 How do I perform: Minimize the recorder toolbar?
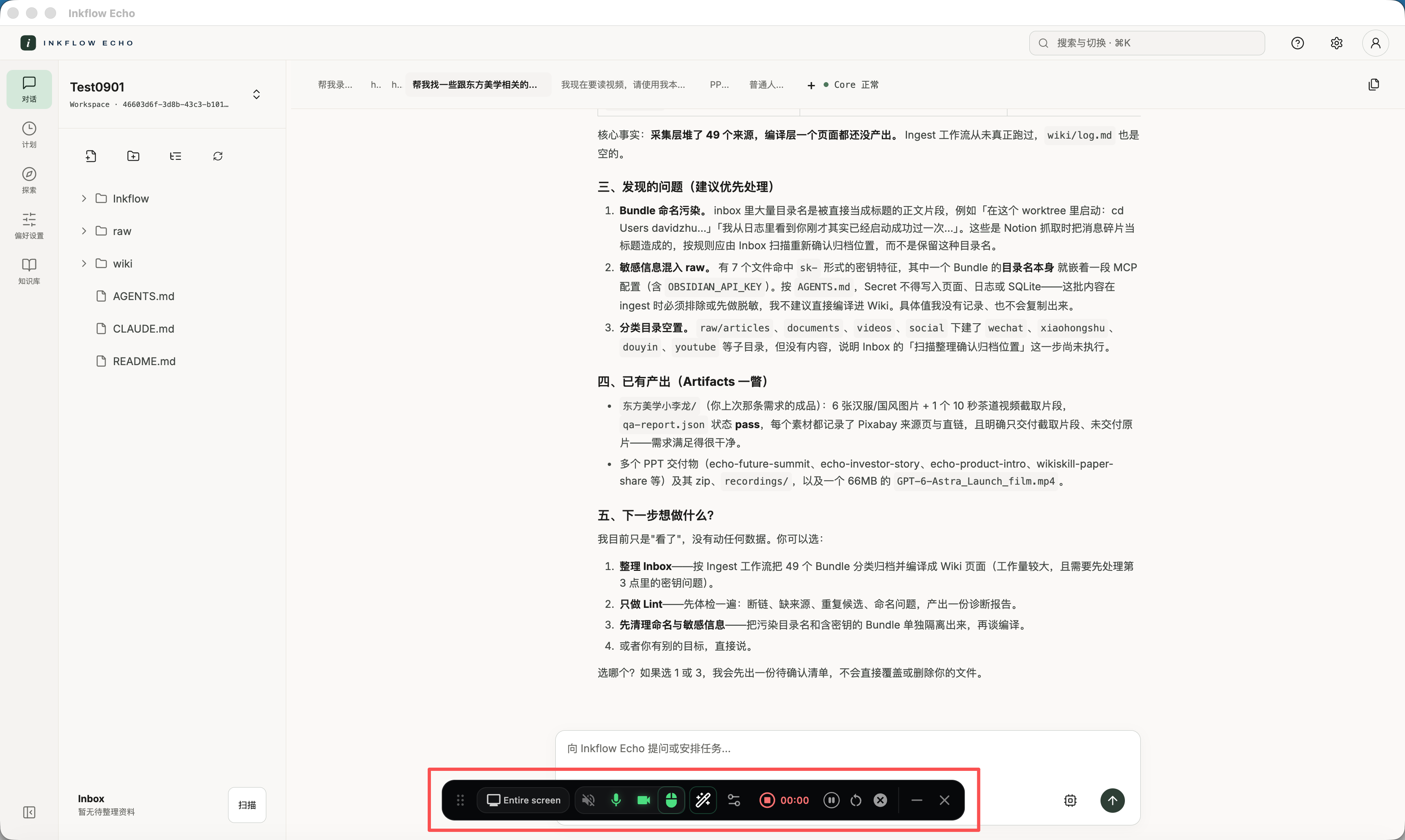(917, 801)
